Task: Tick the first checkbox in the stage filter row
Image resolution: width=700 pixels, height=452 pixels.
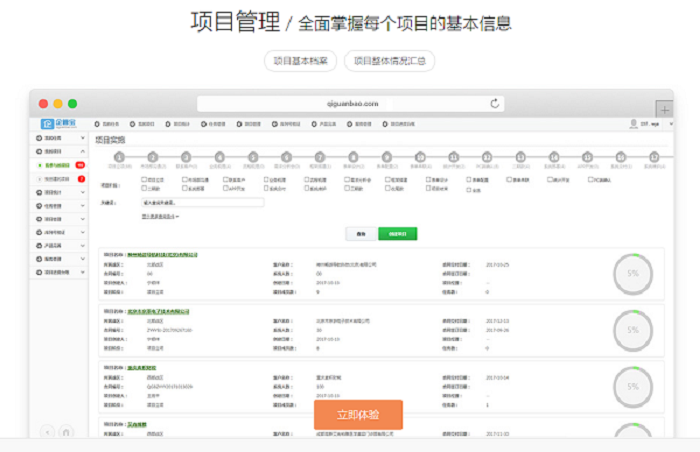Action: [x=144, y=180]
